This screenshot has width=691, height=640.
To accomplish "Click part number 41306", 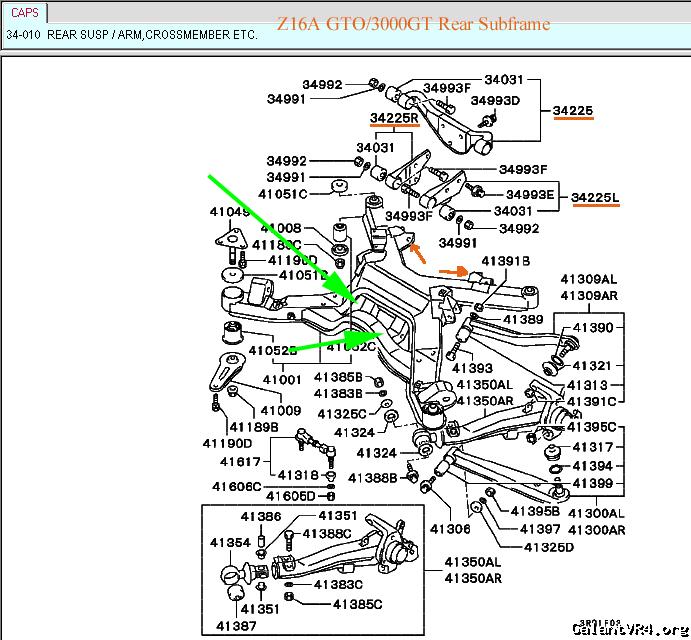I will [450, 528].
